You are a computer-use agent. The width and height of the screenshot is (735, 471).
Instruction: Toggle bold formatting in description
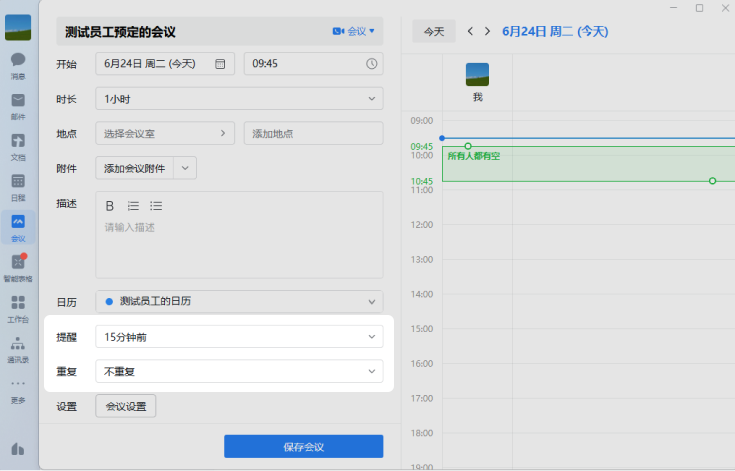point(110,206)
